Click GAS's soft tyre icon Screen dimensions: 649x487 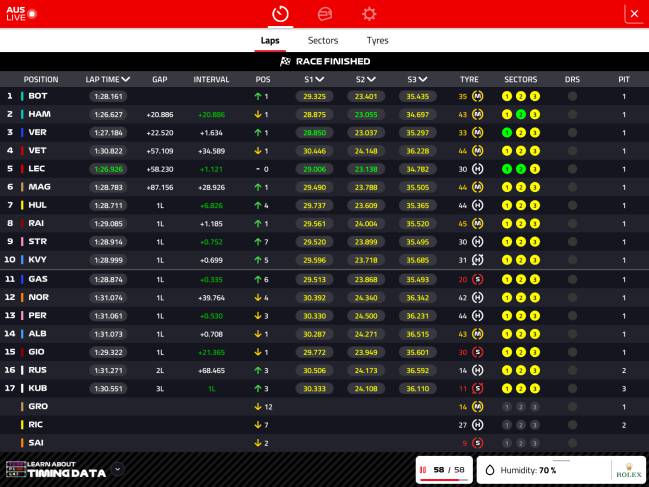478,280
